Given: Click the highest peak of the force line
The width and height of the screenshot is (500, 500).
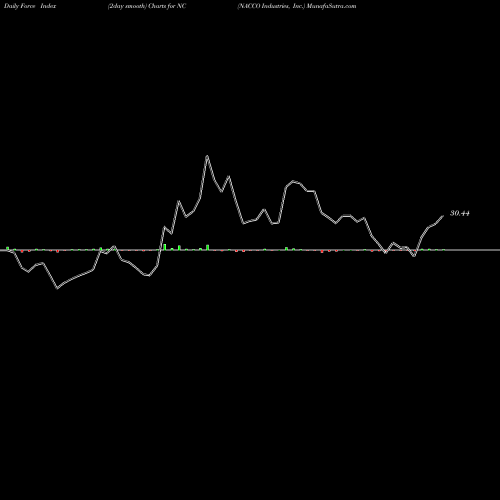Looking at the screenshot, I should pos(207,156).
